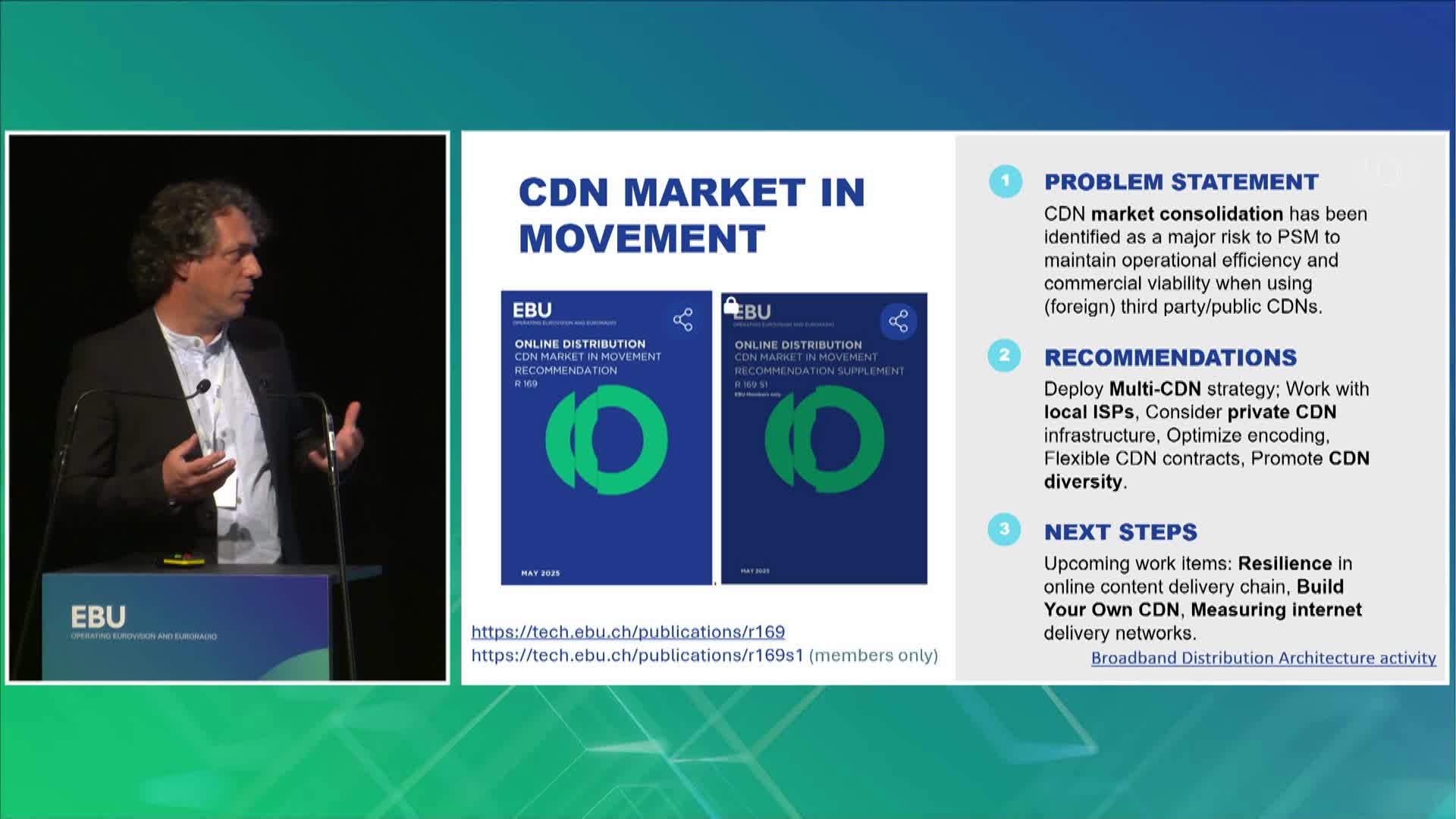Select the CDN MARKET IN MOVEMENT slide title
The width and height of the screenshot is (1456, 819).
[692, 215]
